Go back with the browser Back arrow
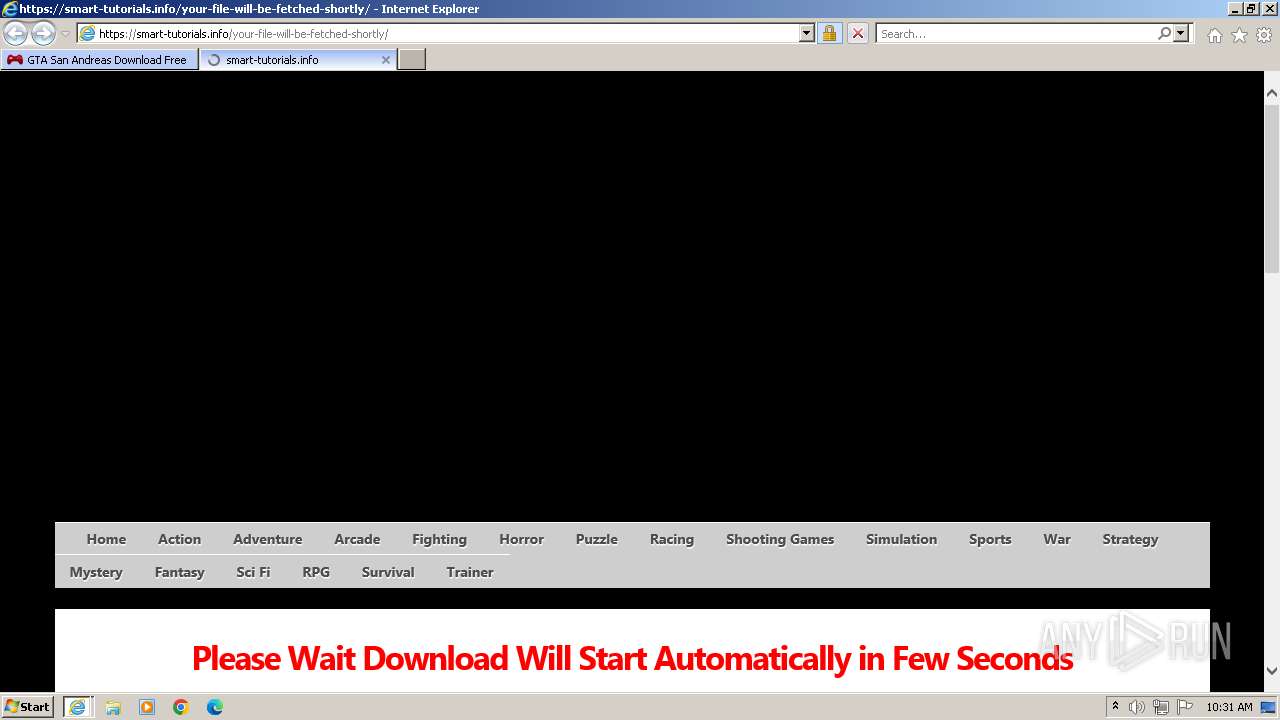Image resolution: width=1280 pixels, height=720 pixels. (16, 33)
